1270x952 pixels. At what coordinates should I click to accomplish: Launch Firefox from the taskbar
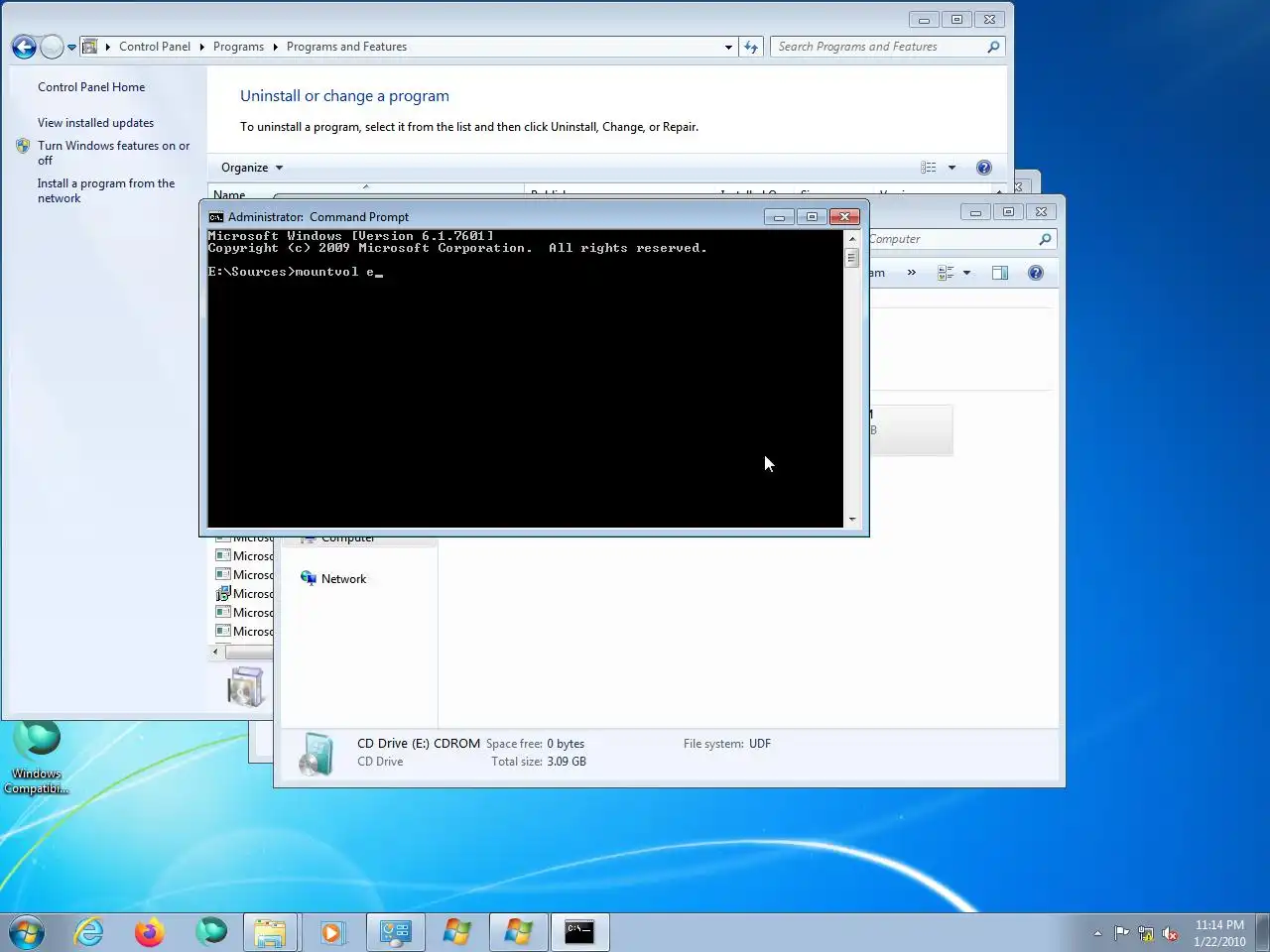click(x=150, y=932)
